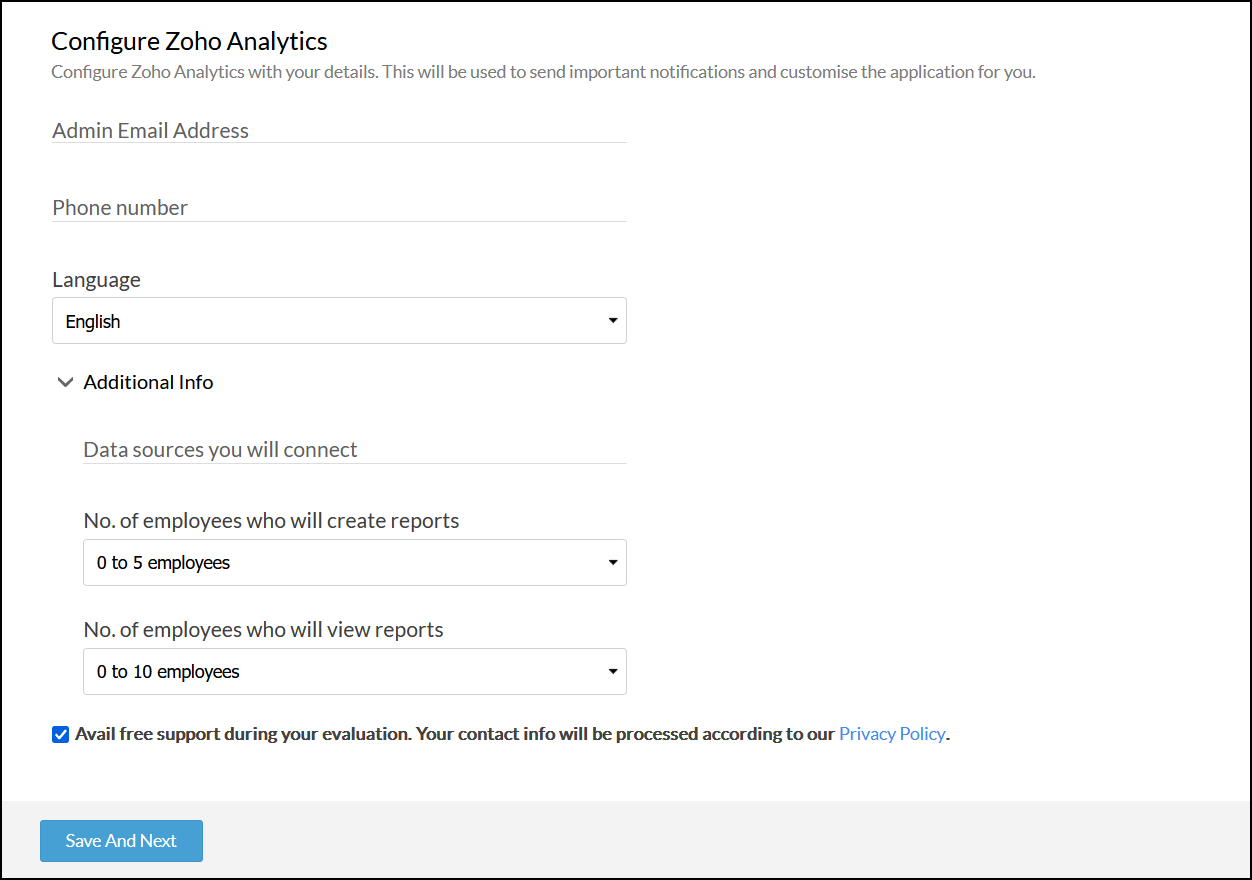
Task: Open the employees who create reports dropdown
Action: click(355, 563)
